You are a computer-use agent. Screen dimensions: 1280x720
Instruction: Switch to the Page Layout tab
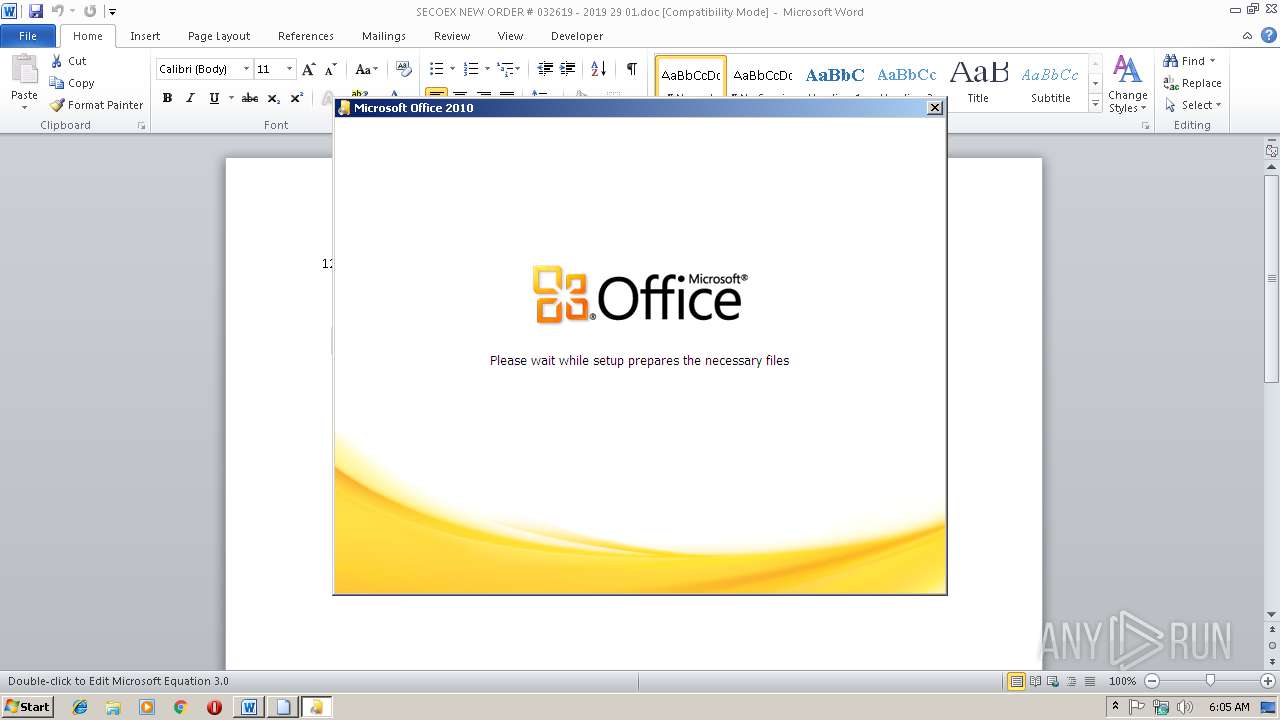pyautogui.click(x=219, y=36)
